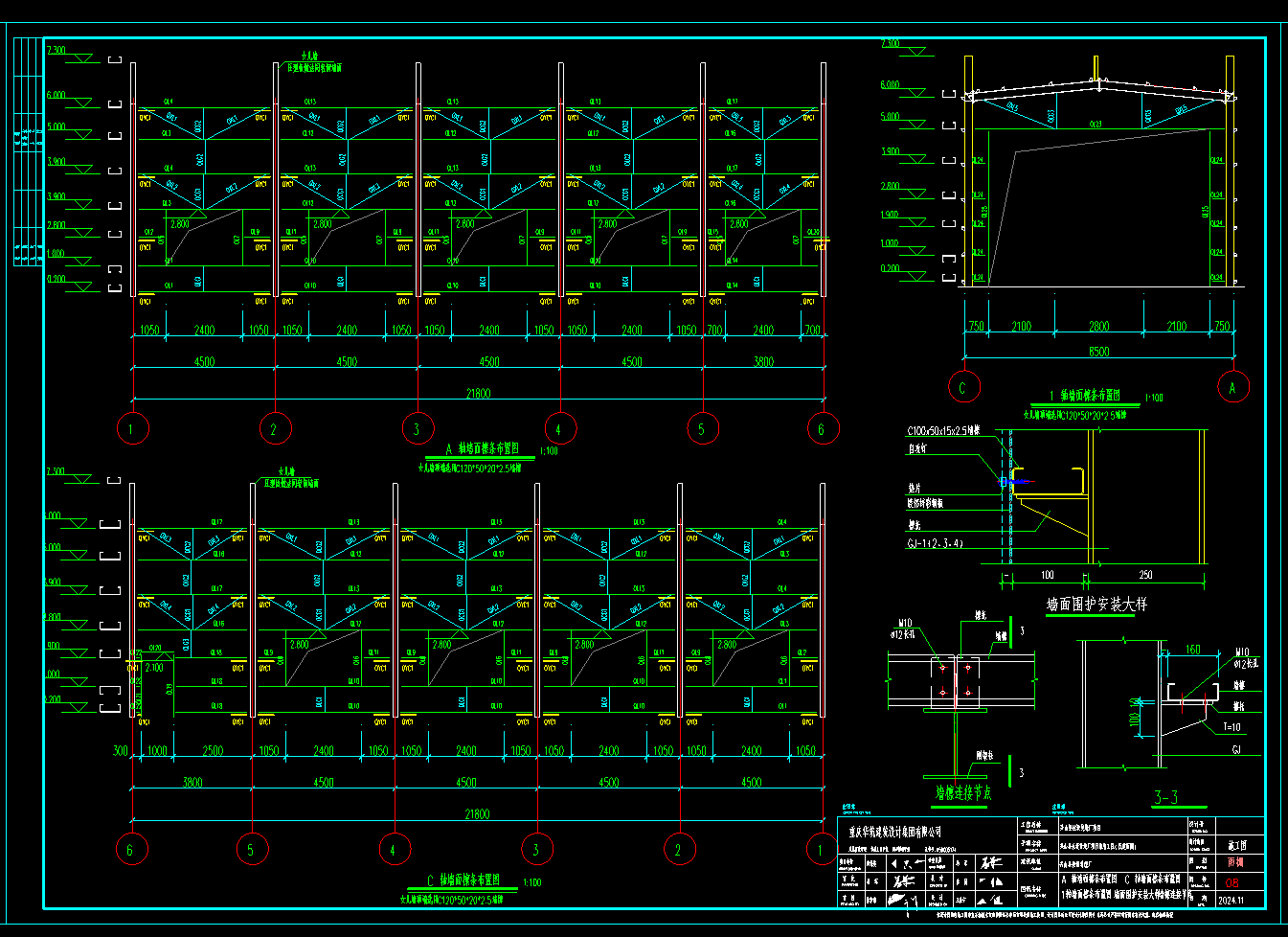Click the red axis bubble labeled C in the cross-section
This screenshot has width=1288, height=937.
click(963, 387)
